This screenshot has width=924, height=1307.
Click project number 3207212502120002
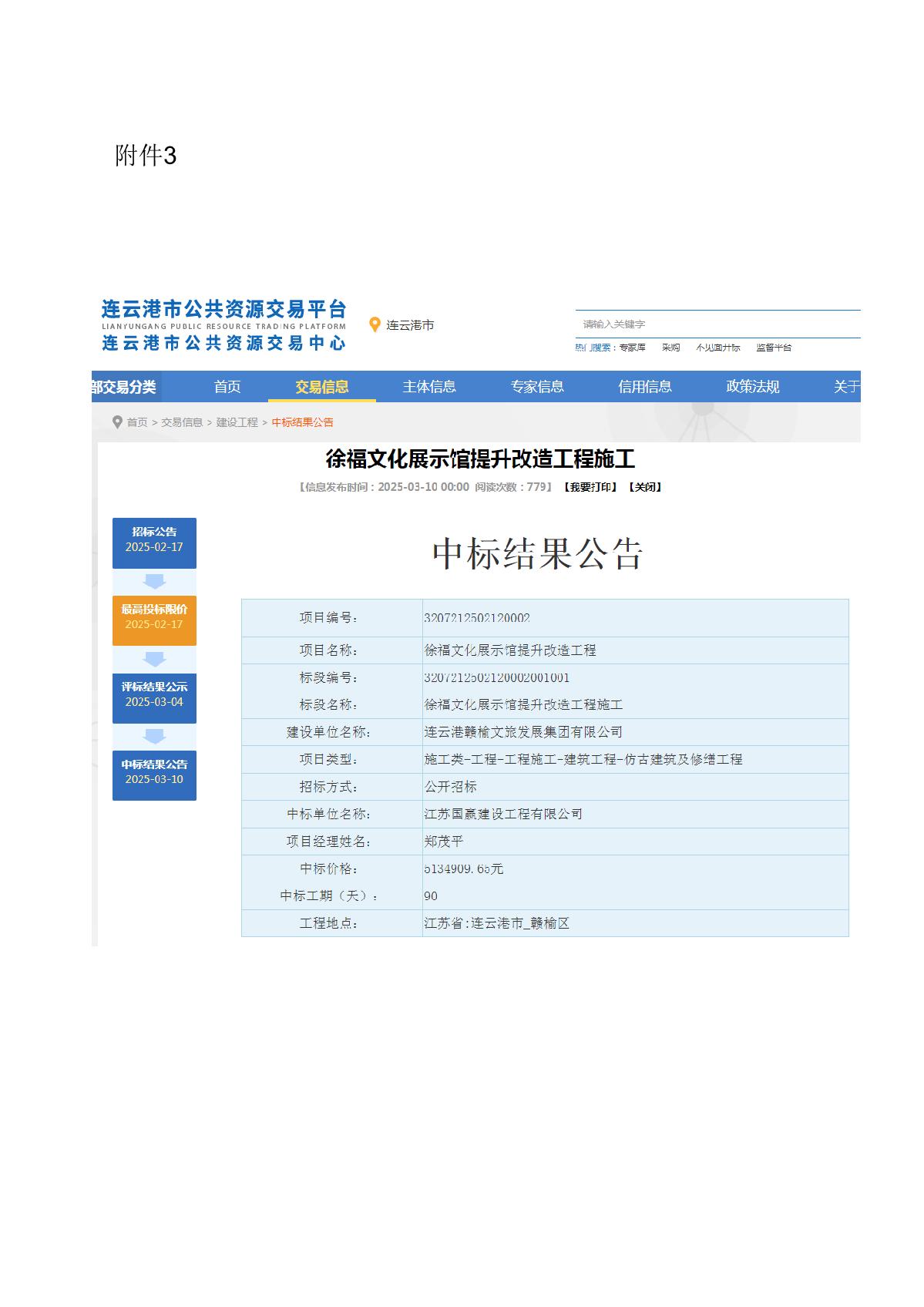pyautogui.click(x=477, y=618)
